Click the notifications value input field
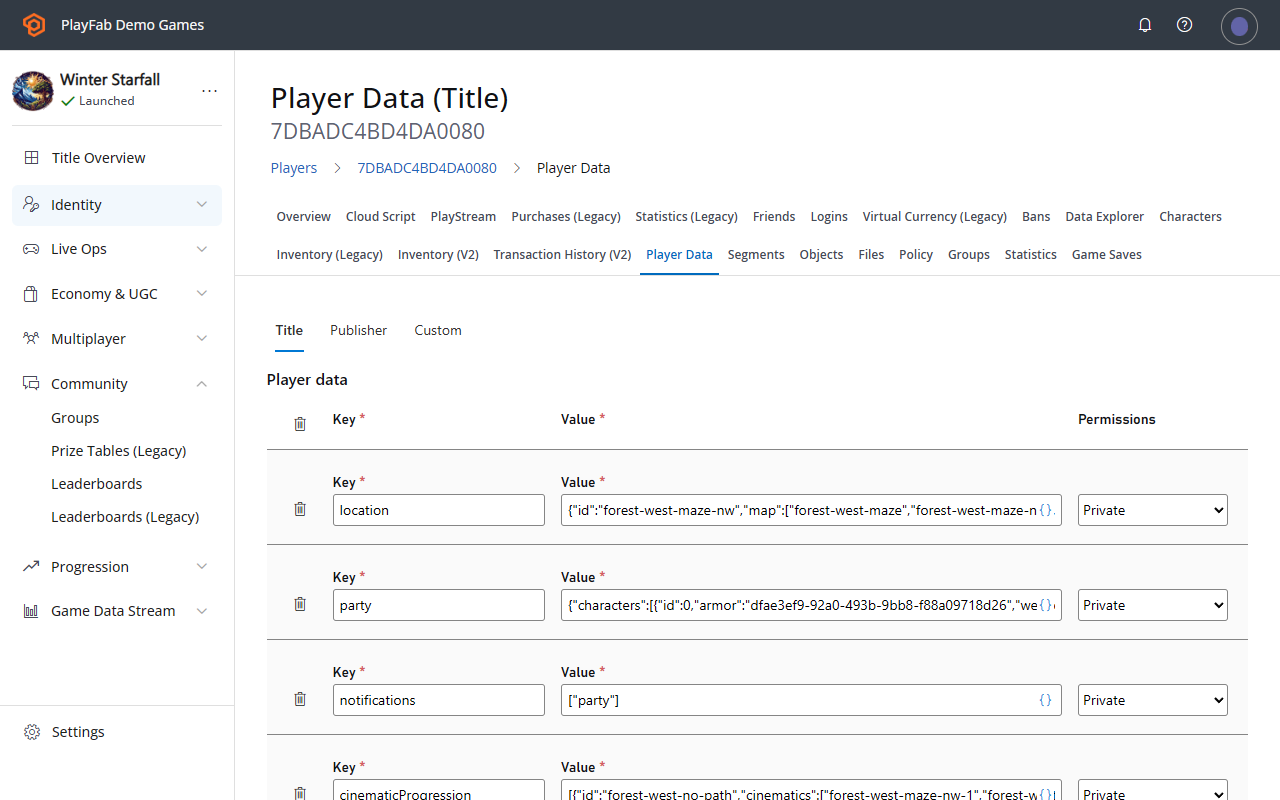Screen dimensions: 1280x800 pyautogui.click(x=811, y=700)
